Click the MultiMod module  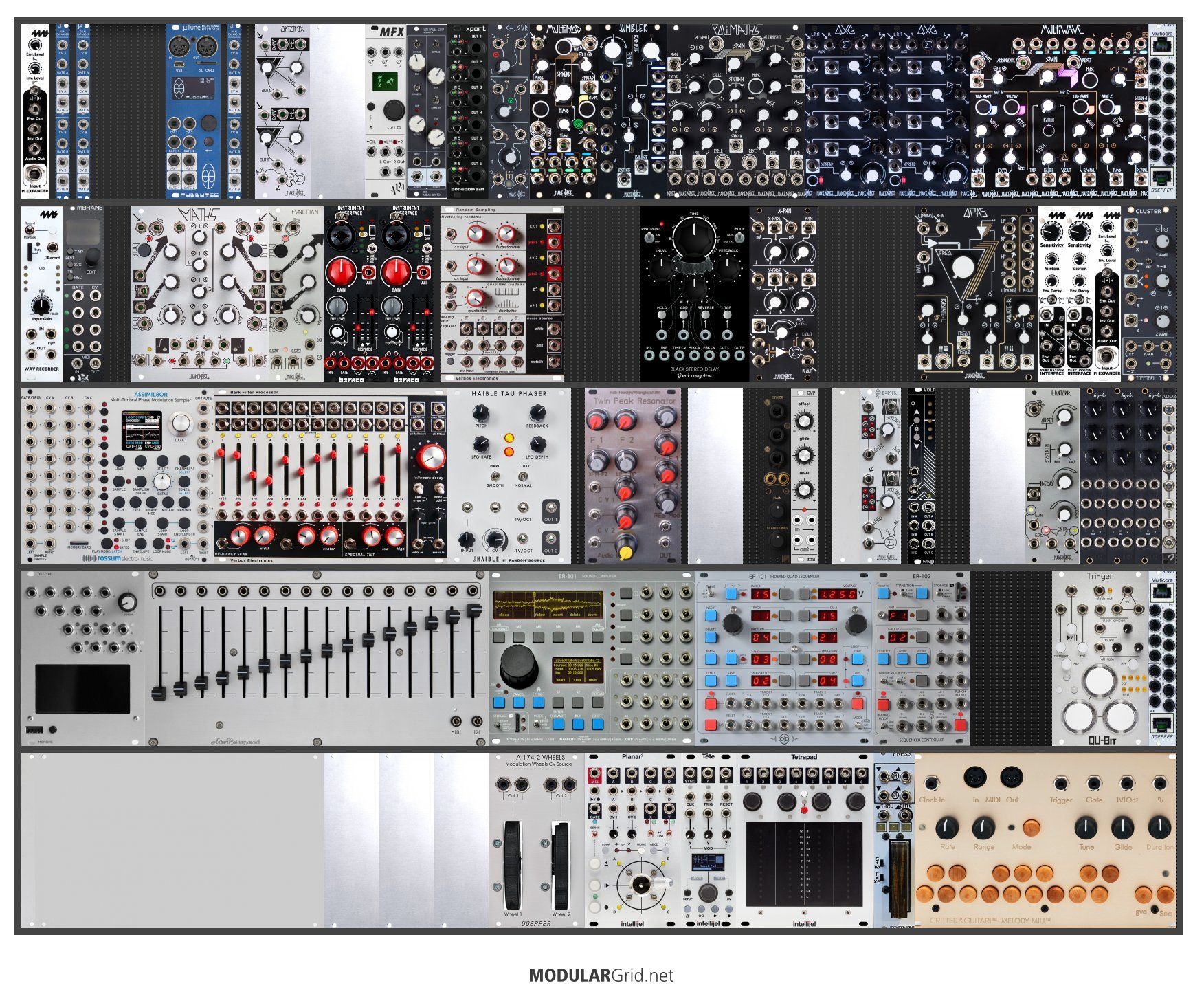[564, 112]
